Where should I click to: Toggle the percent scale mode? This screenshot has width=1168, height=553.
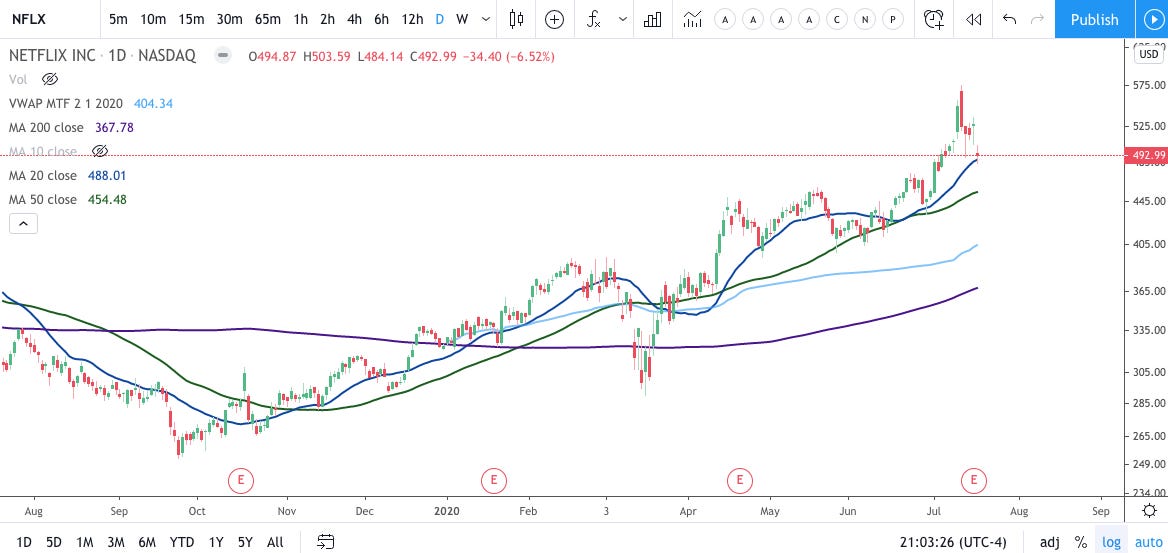point(1080,542)
